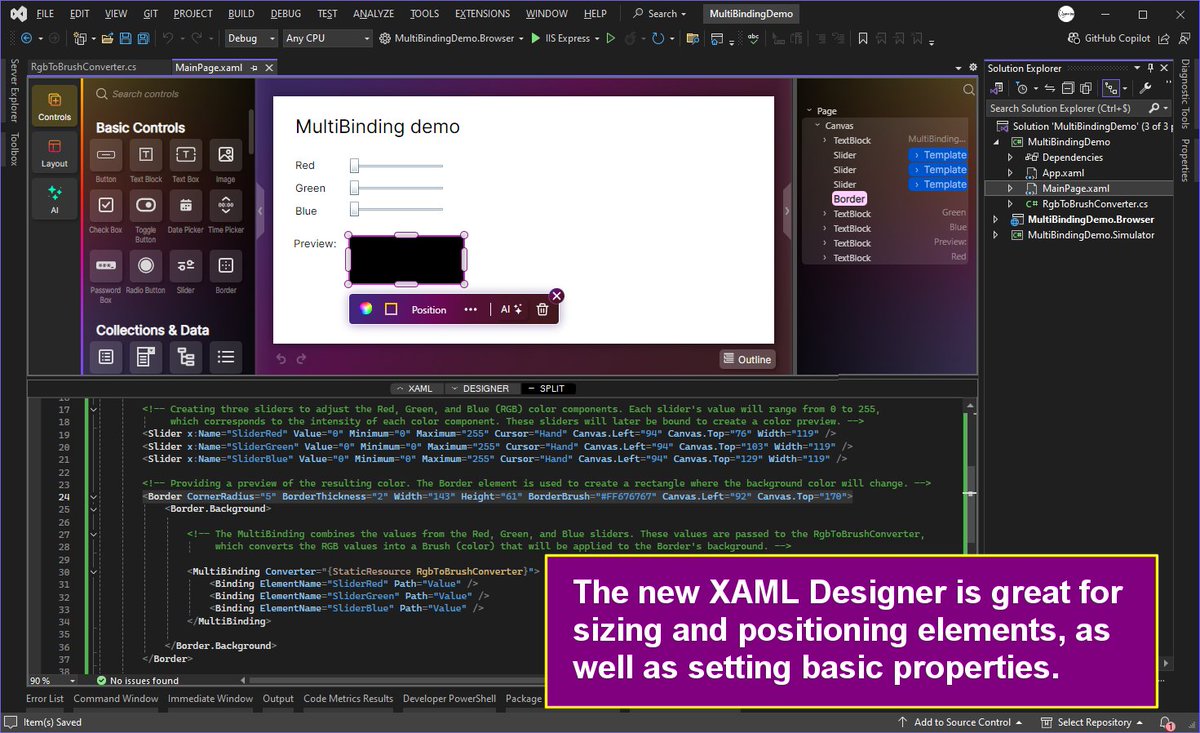Open the Error List tab
The height and width of the screenshot is (733, 1200).
coord(45,699)
